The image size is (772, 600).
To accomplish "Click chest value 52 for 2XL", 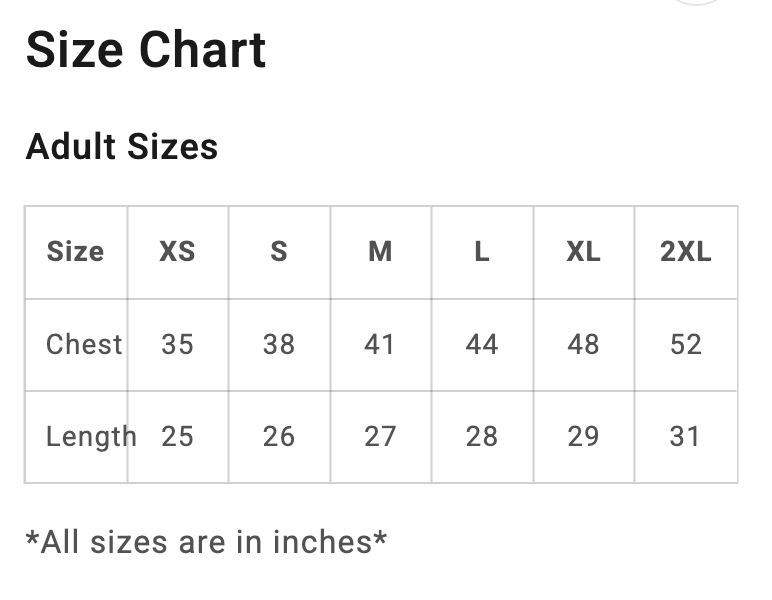I will point(685,344).
